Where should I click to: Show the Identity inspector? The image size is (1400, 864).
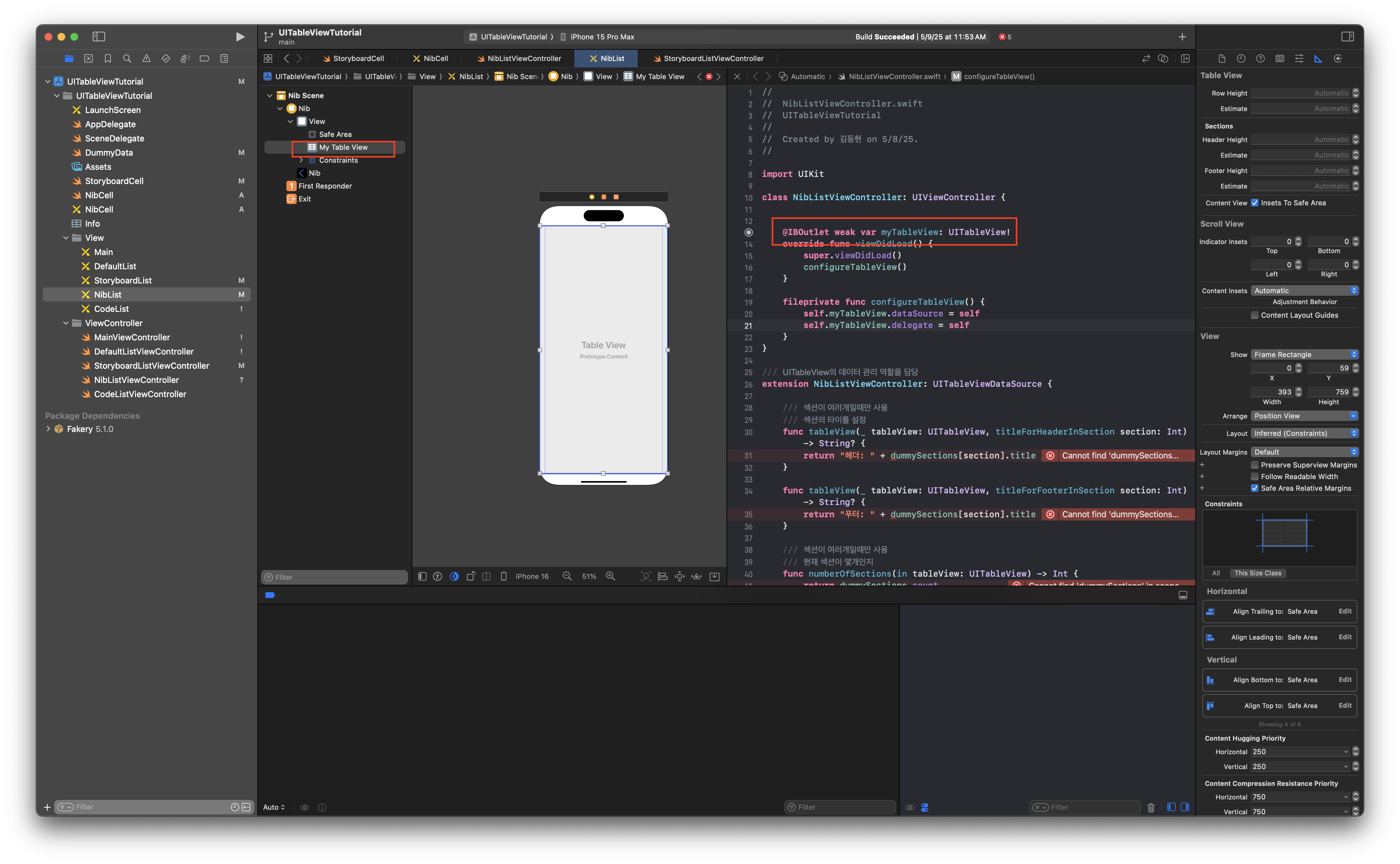(x=1280, y=58)
